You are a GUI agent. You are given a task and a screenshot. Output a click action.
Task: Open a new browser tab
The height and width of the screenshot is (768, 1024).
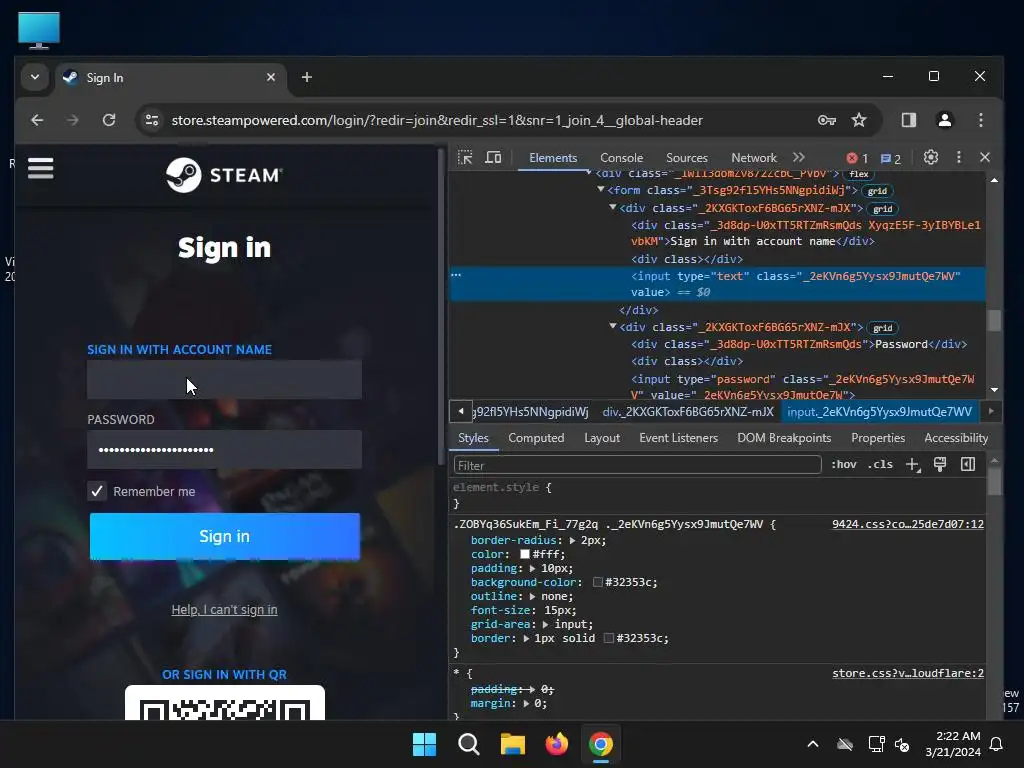306,77
